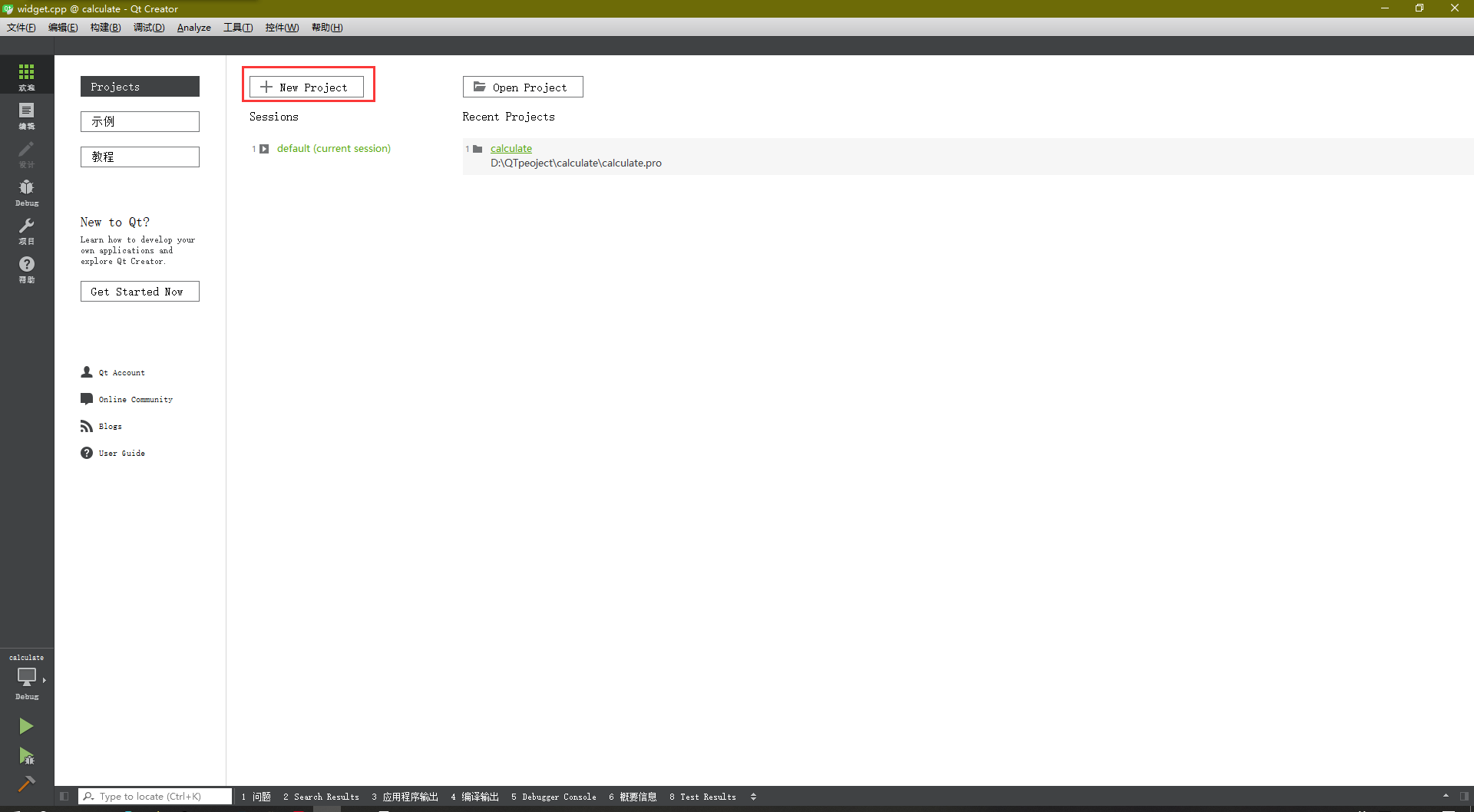Click the green Run button
Image resolution: width=1474 pixels, height=812 pixels.
tap(26, 726)
